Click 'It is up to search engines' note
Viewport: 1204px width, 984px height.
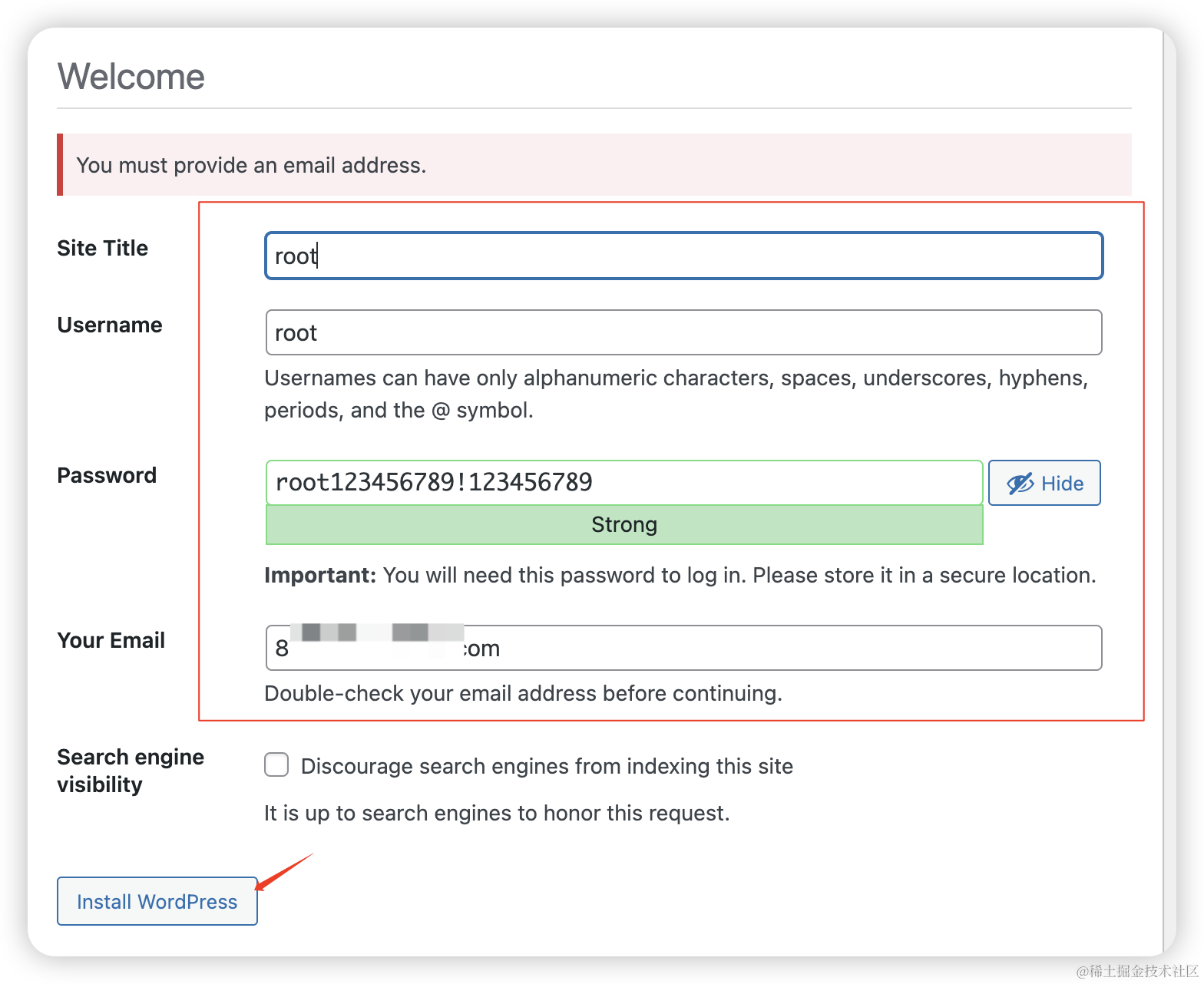[497, 813]
